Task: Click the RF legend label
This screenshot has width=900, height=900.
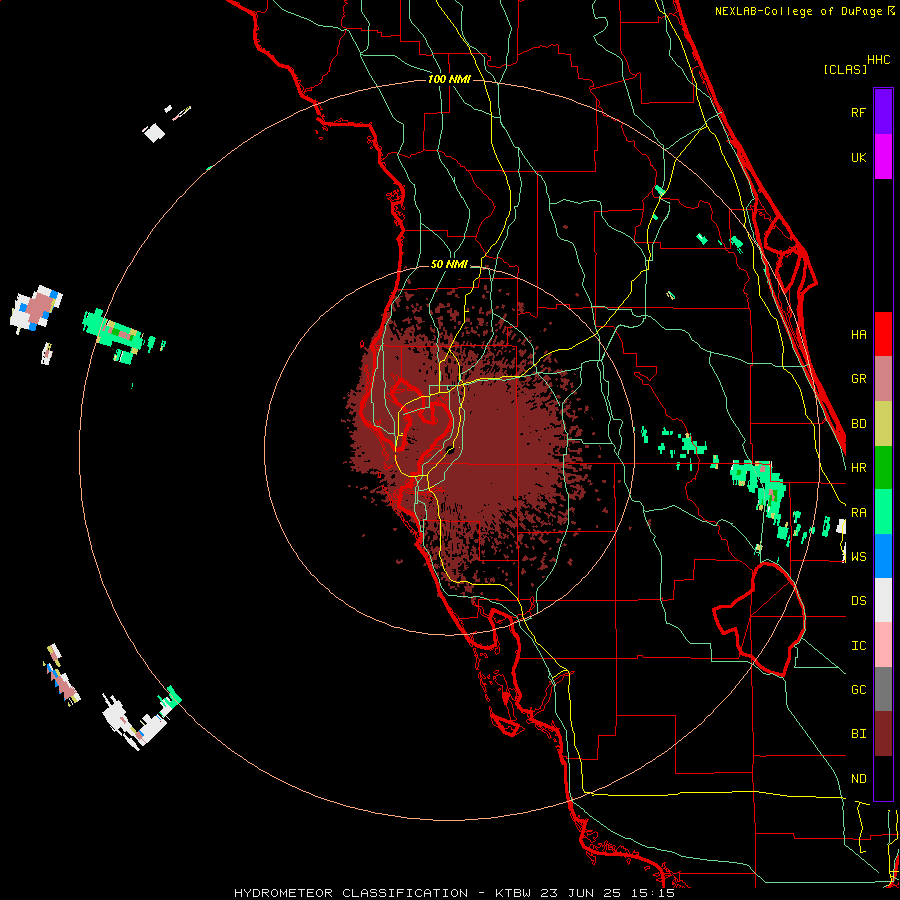Action: [859, 112]
